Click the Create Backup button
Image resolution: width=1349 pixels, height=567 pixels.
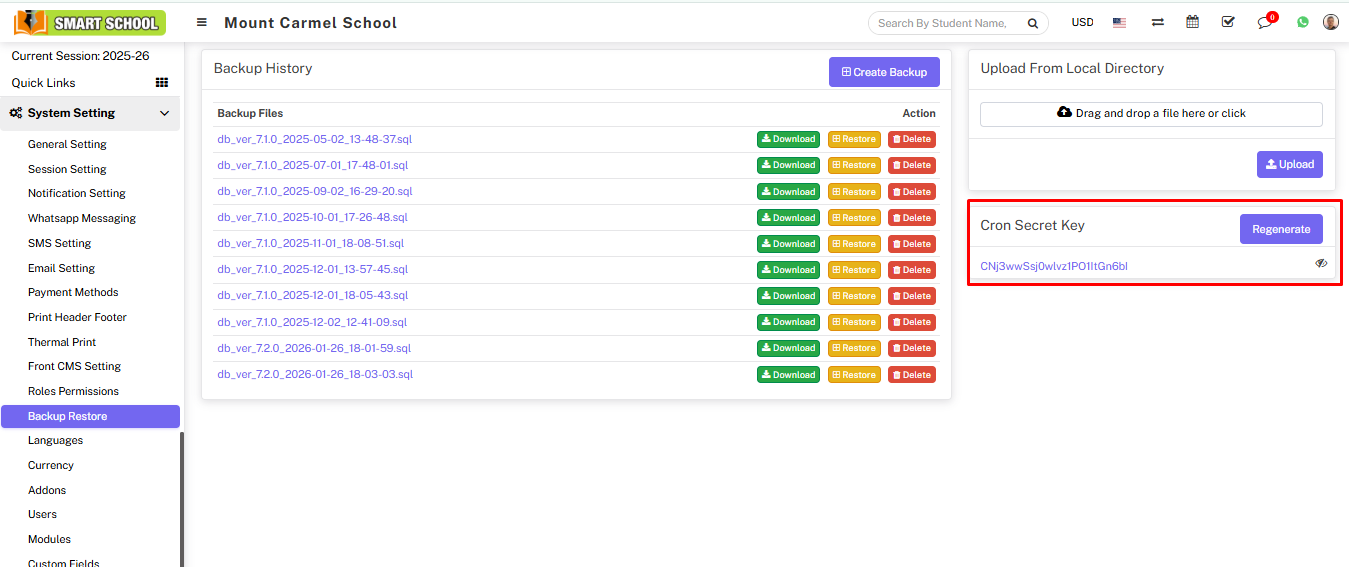tap(884, 72)
